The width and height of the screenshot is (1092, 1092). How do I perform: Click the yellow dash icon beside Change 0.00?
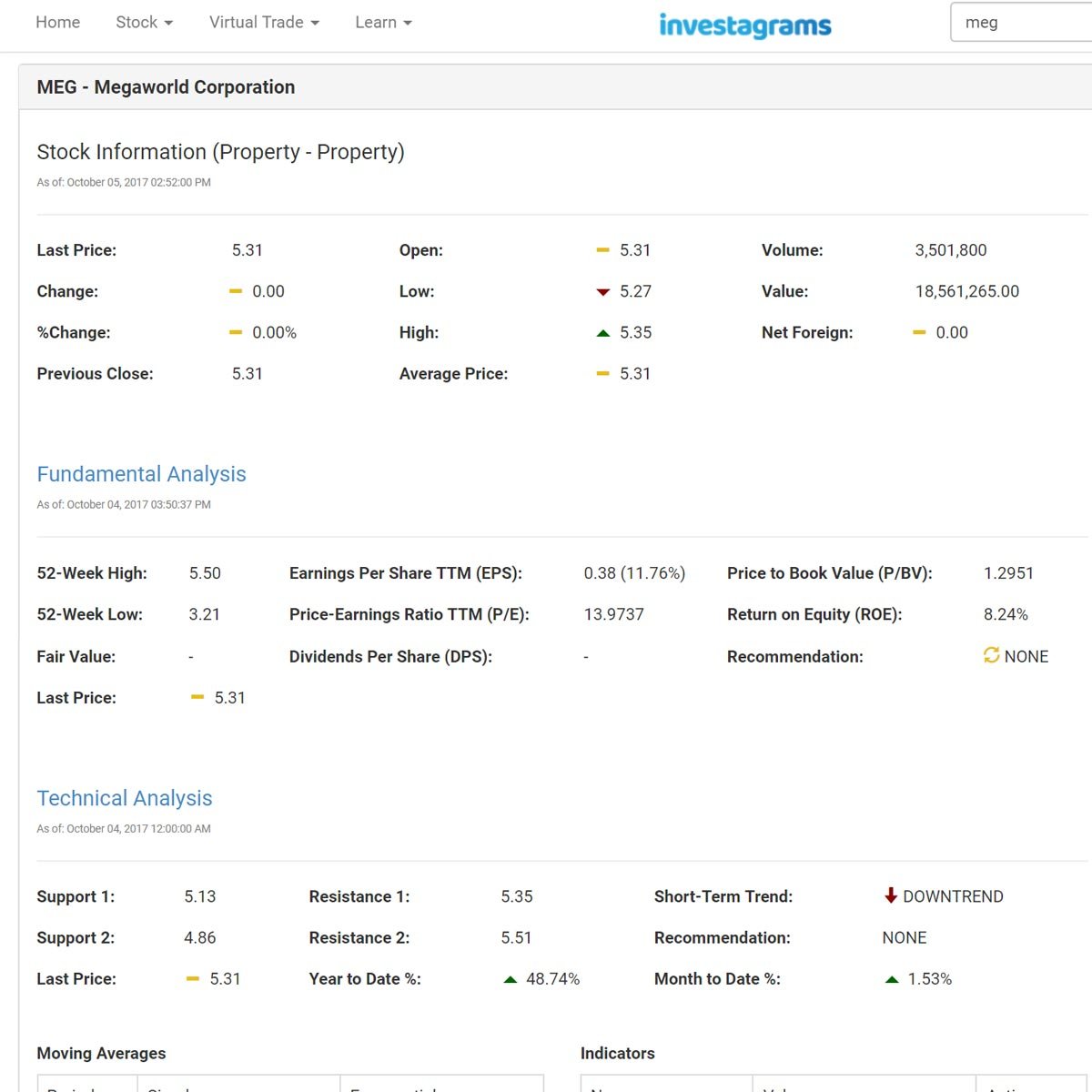[236, 291]
